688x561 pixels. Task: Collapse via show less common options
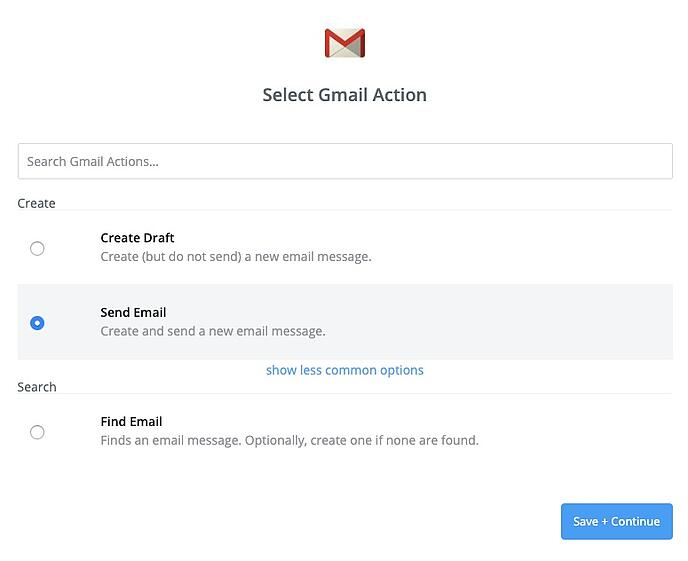click(345, 370)
